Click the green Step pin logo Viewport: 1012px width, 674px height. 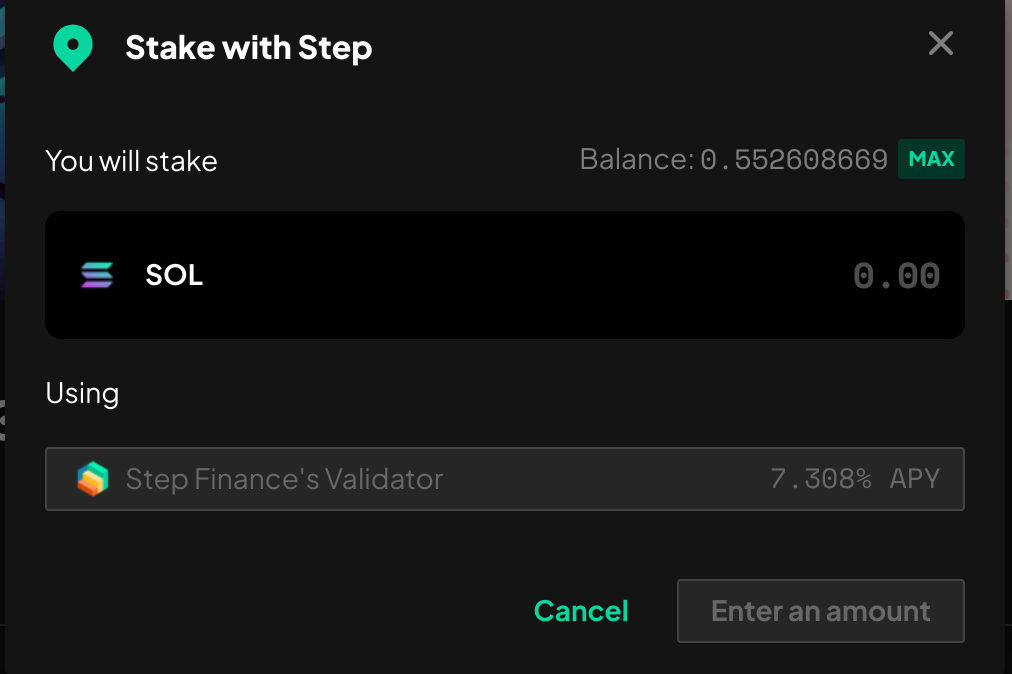click(73, 48)
